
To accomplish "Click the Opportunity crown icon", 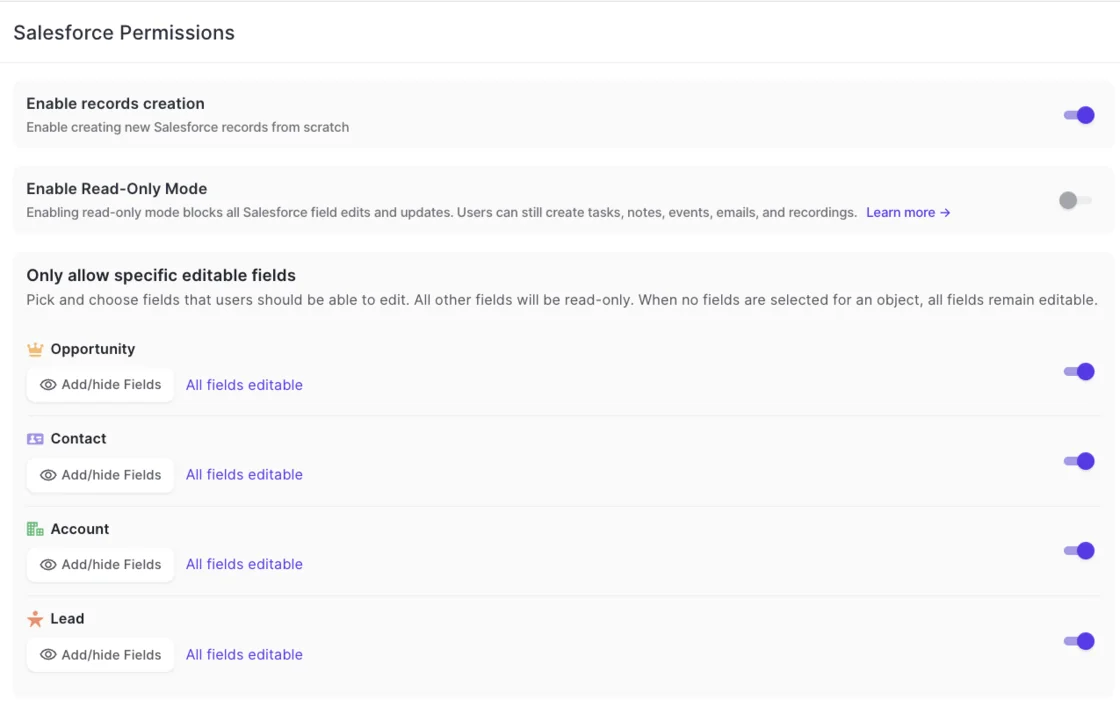I will (35, 349).
